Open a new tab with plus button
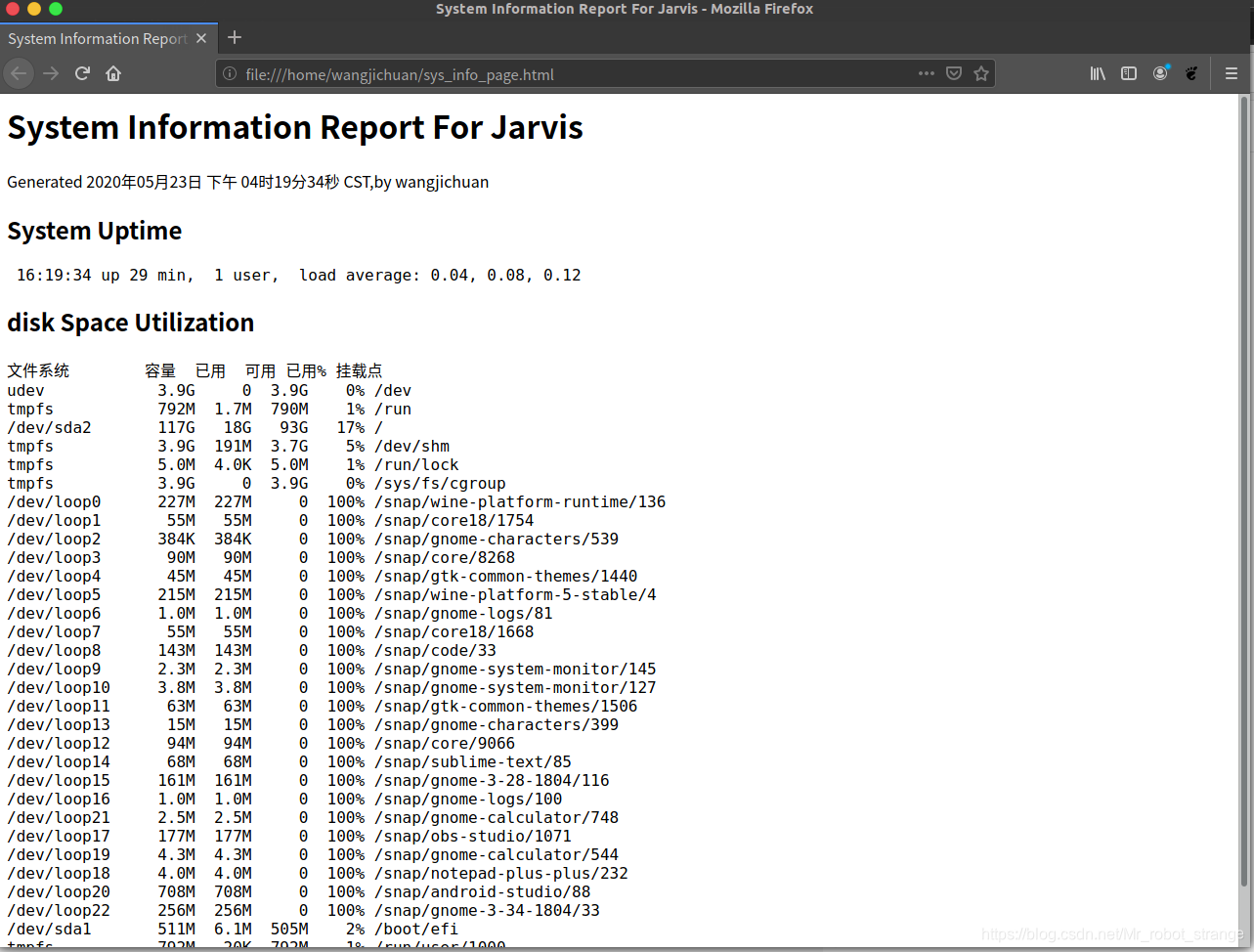 tap(235, 37)
